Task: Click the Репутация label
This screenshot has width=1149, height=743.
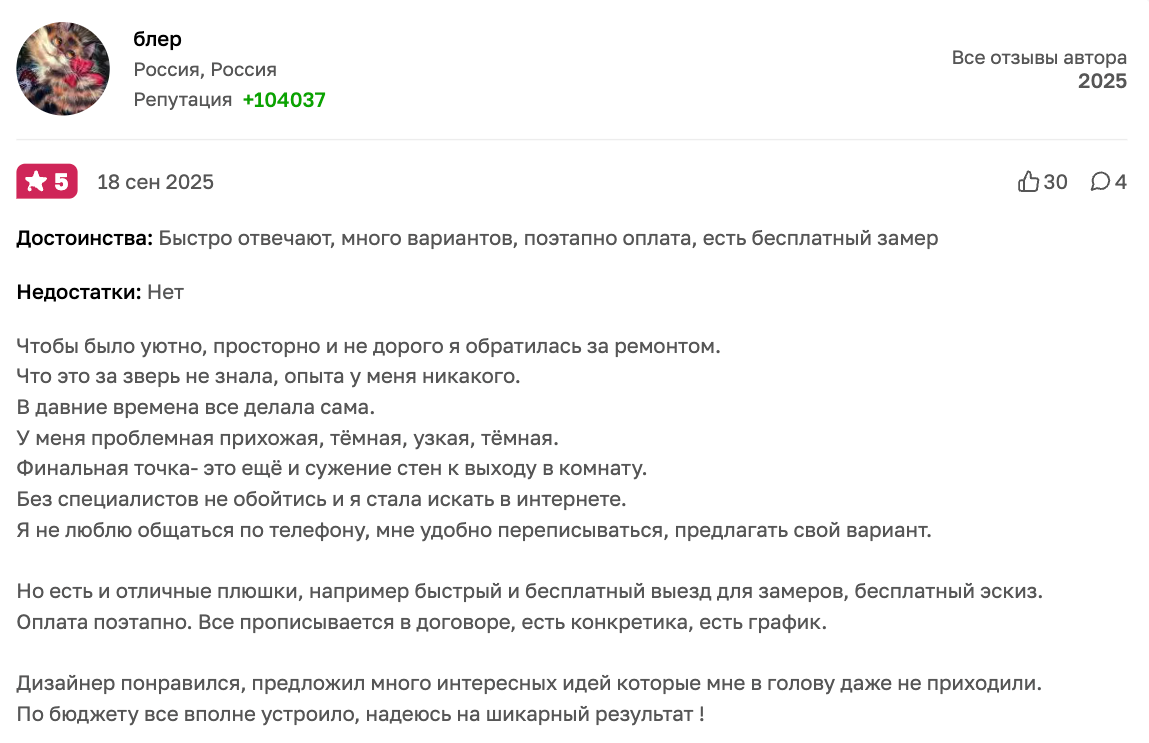Action: pyautogui.click(x=183, y=100)
